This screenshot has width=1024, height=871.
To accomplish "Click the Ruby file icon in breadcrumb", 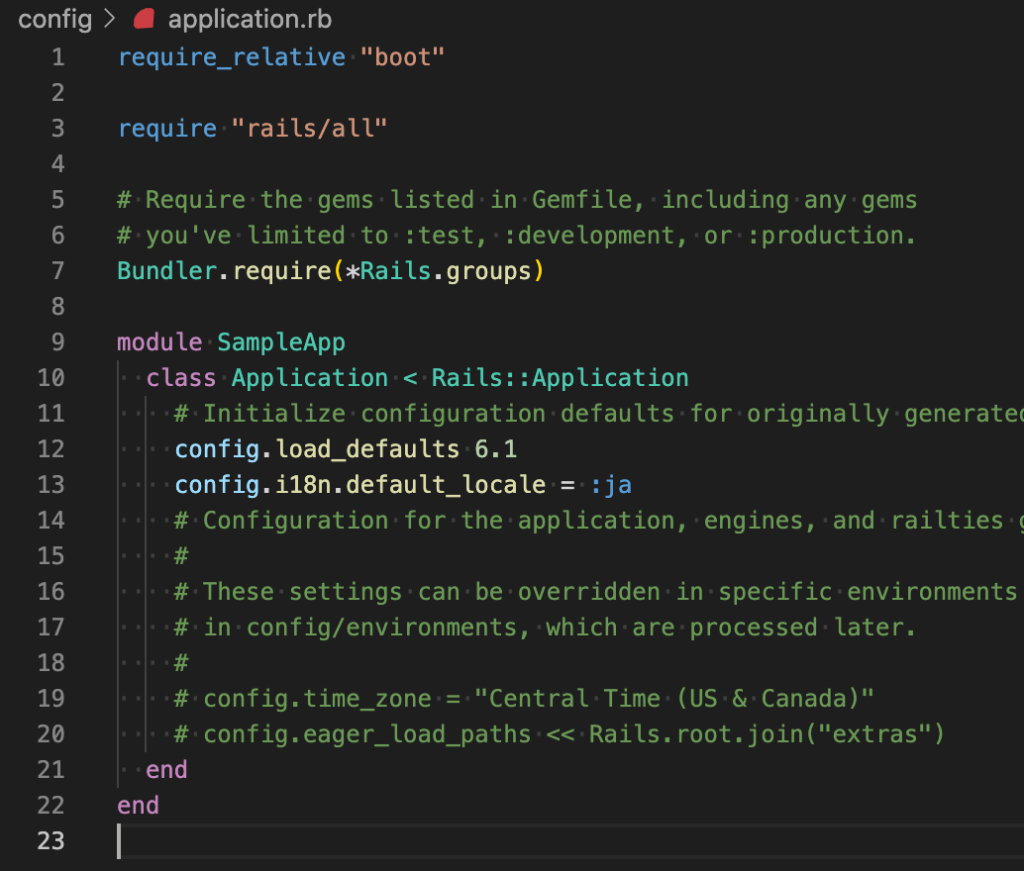I will point(144,19).
